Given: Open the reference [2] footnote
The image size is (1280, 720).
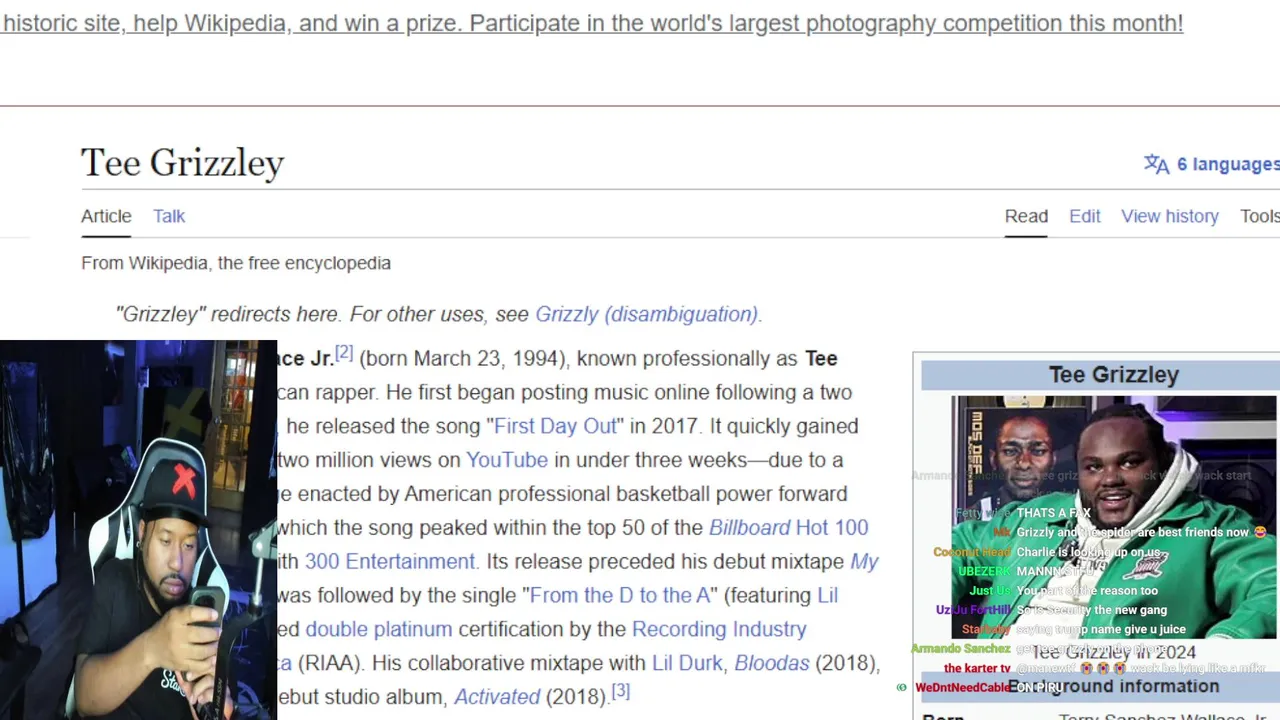Looking at the screenshot, I should 344,353.
